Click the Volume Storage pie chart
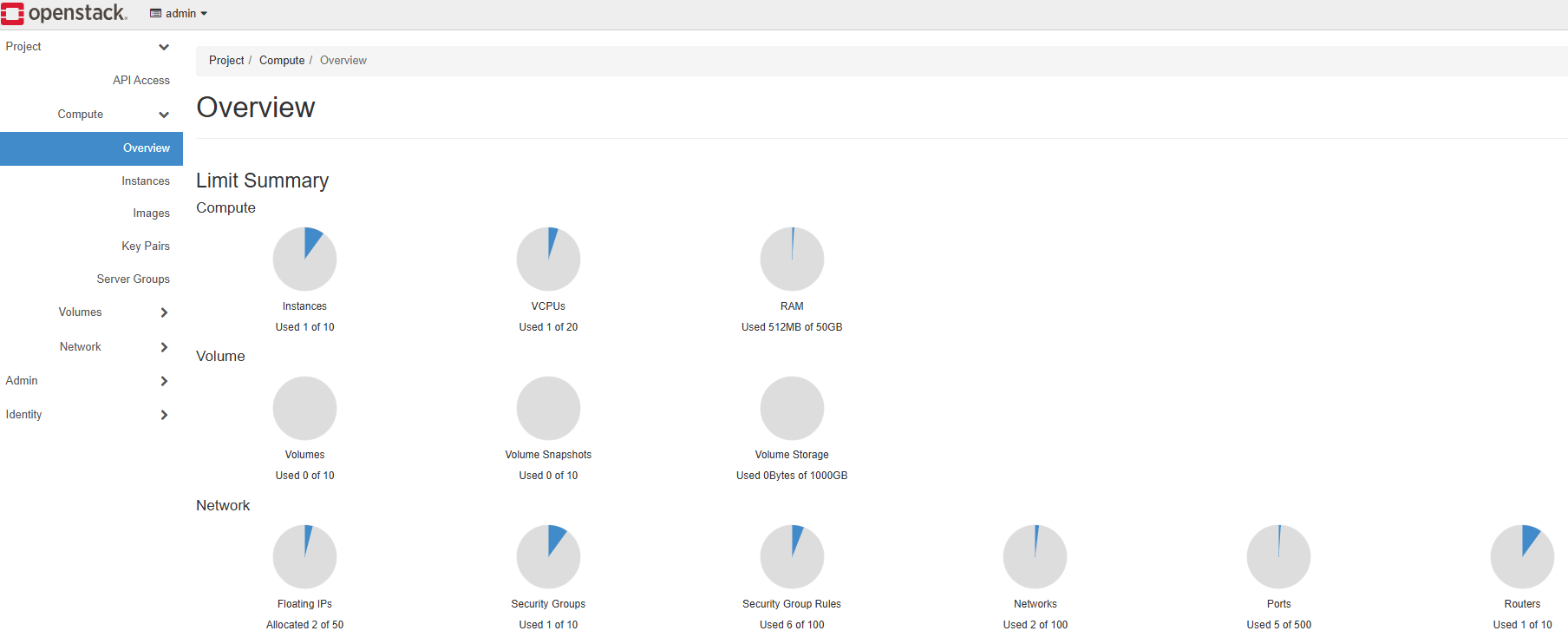Screen dimensions: 1568x644 coord(792,408)
